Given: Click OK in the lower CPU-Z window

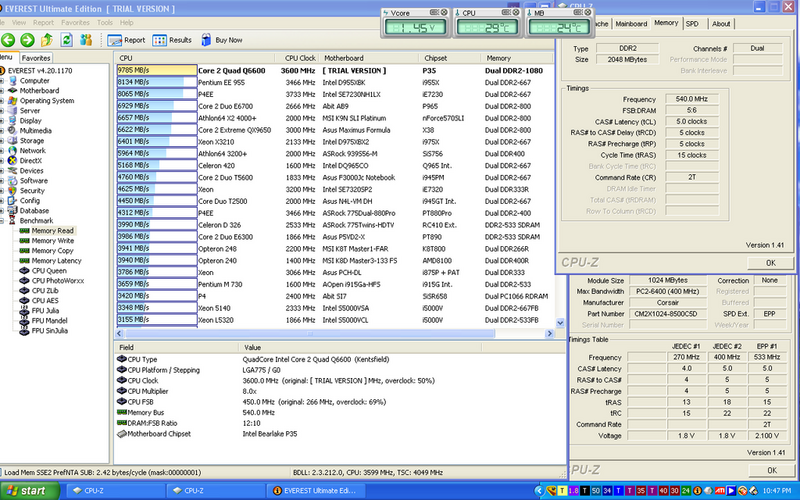Looking at the screenshot, I should click(x=772, y=470).
